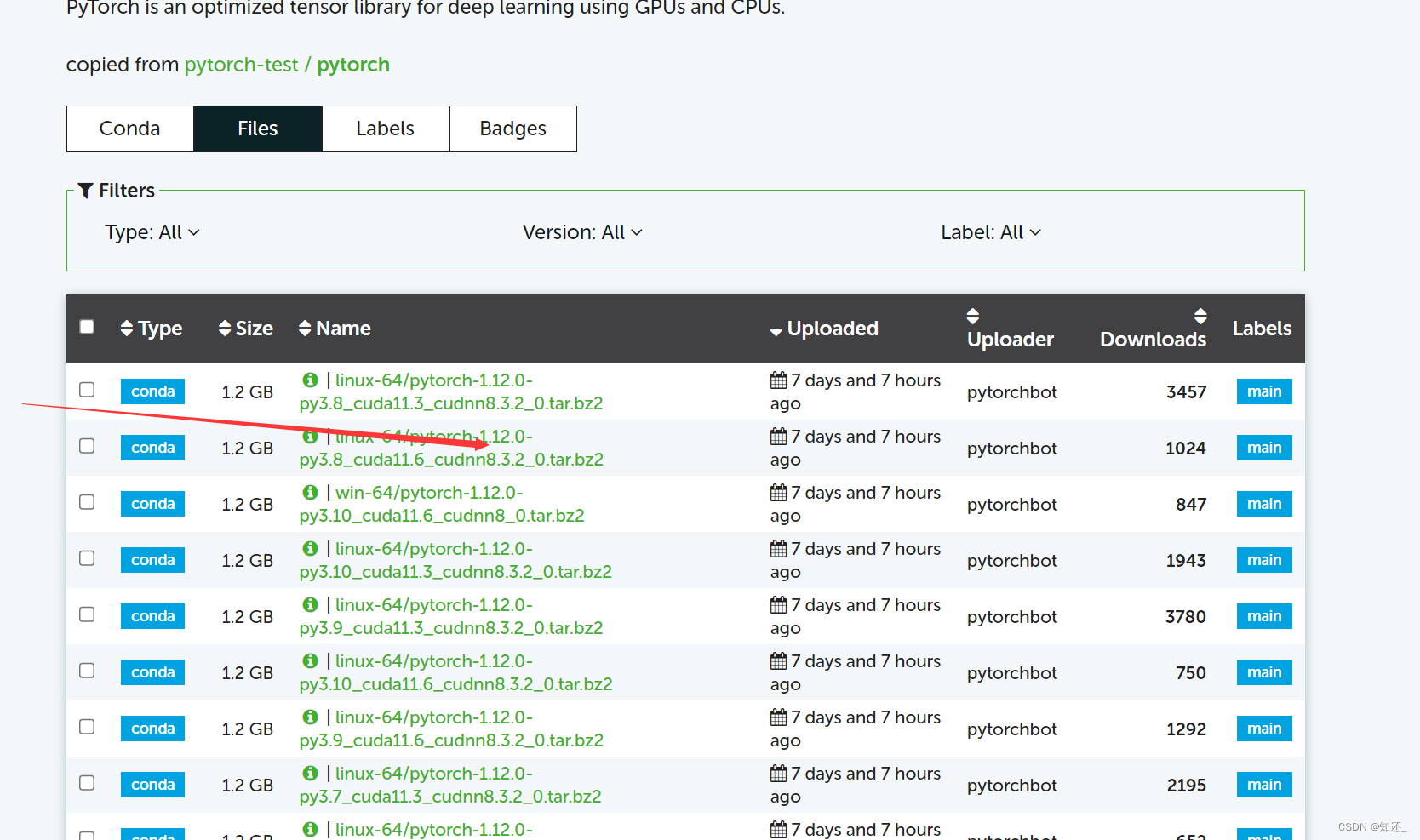Viewport: 1420px width, 840px height.
Task: Open the bold pytorch link
Action: tap(353, 65)
